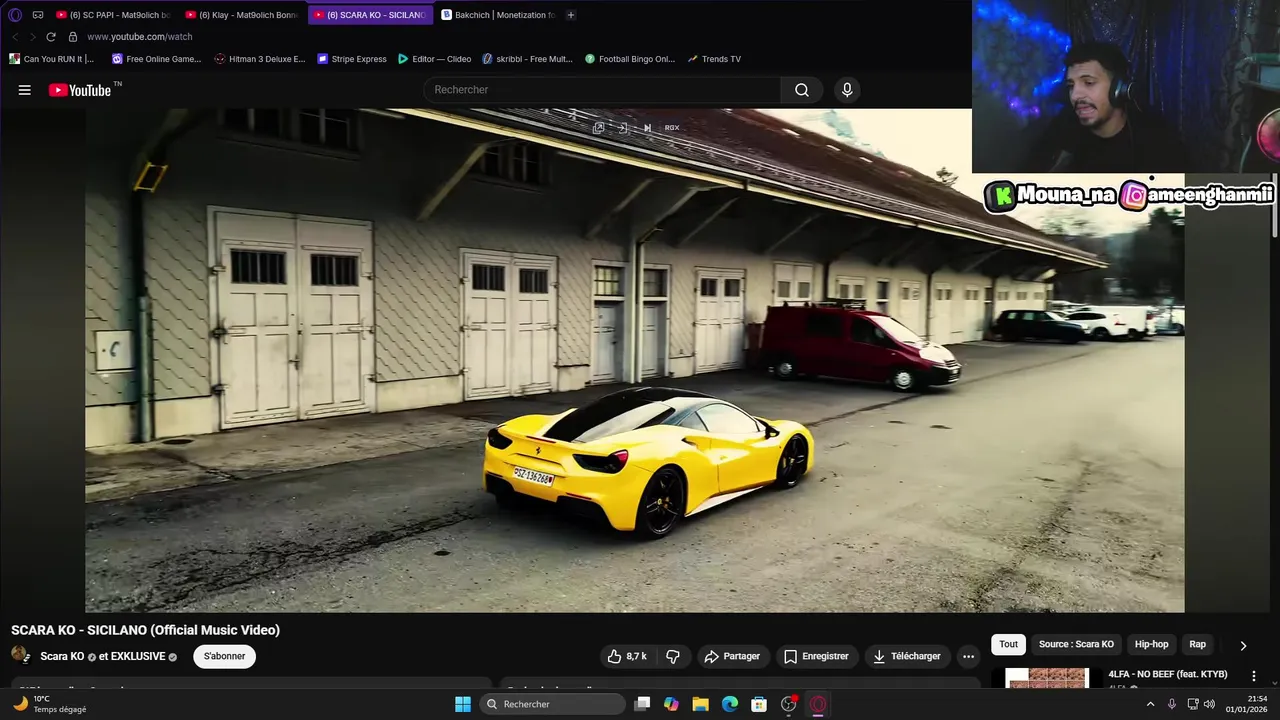
Task: Click the 4LFA - NO BEEF video thumbnail
Action: coord(1046,678)
